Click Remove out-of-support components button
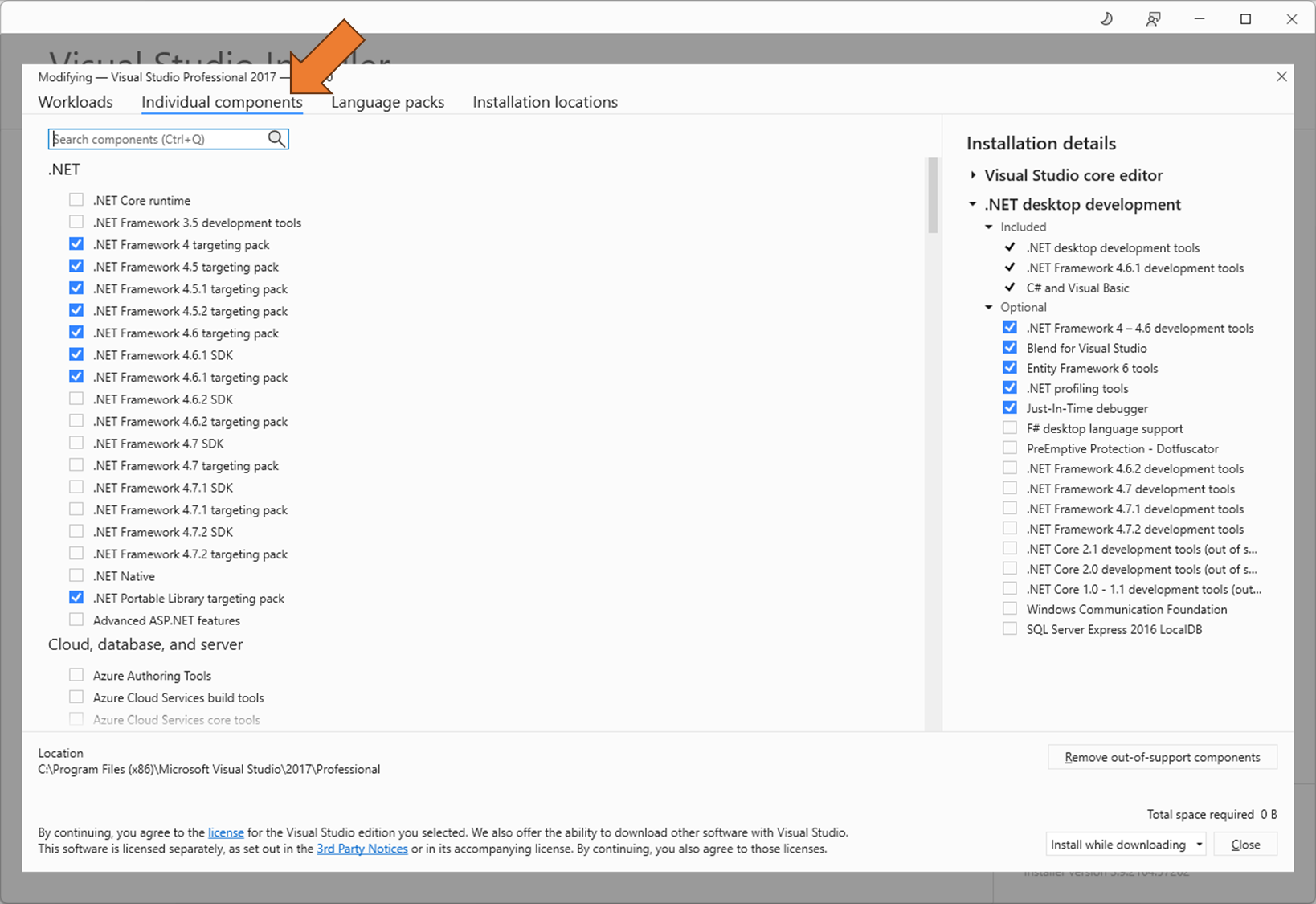 (1162, 757)
